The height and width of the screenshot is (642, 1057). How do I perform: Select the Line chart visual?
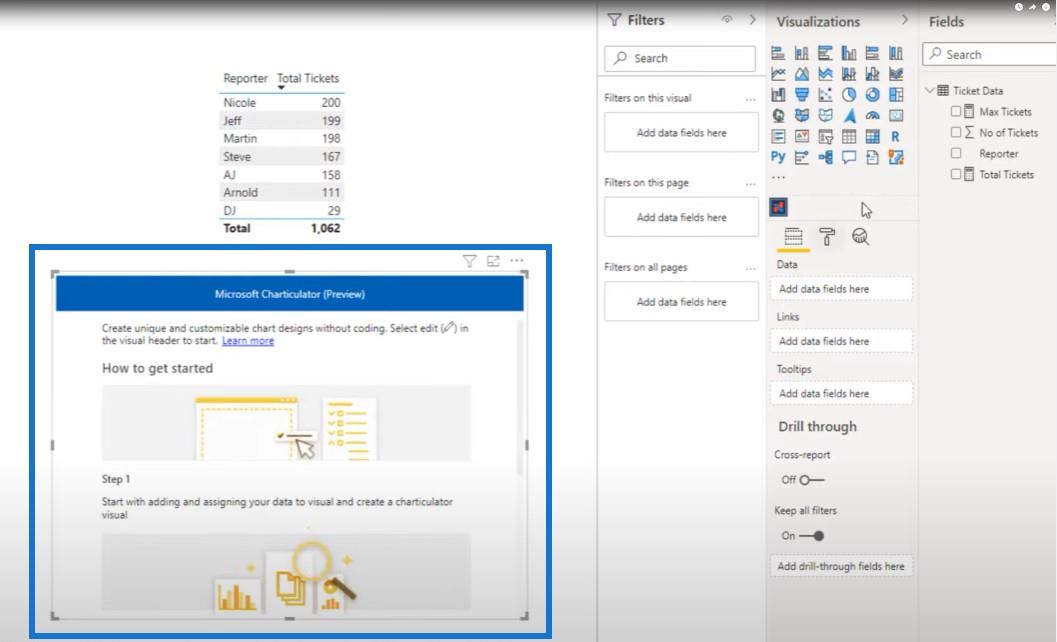778,74
